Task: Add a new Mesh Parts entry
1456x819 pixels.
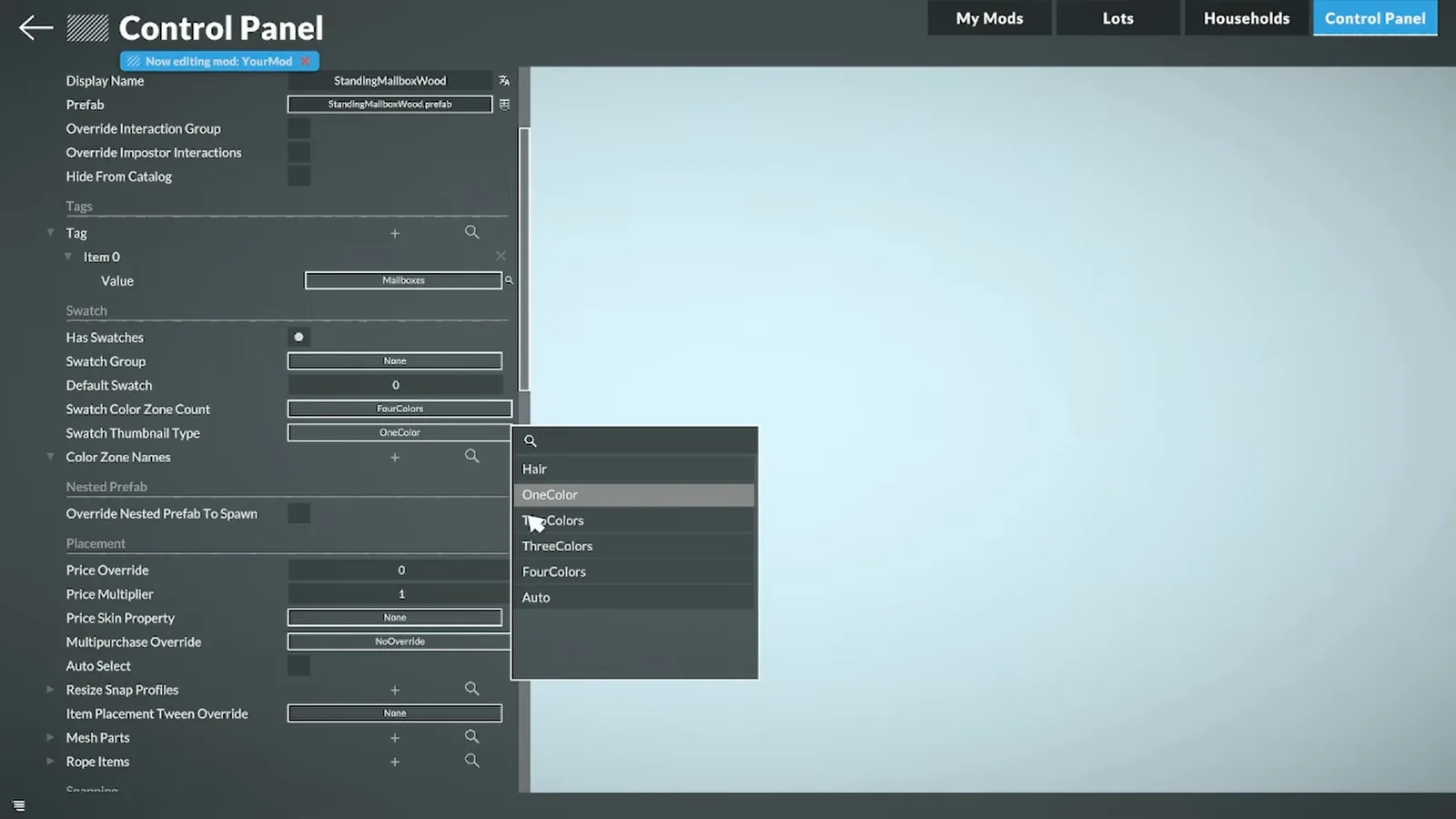Action: 395,738
